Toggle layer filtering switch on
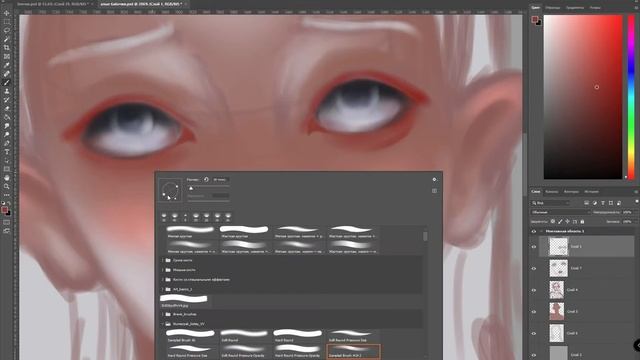Image resolution: width=640 pixels, height=360 pixels. tap(637, 201)
